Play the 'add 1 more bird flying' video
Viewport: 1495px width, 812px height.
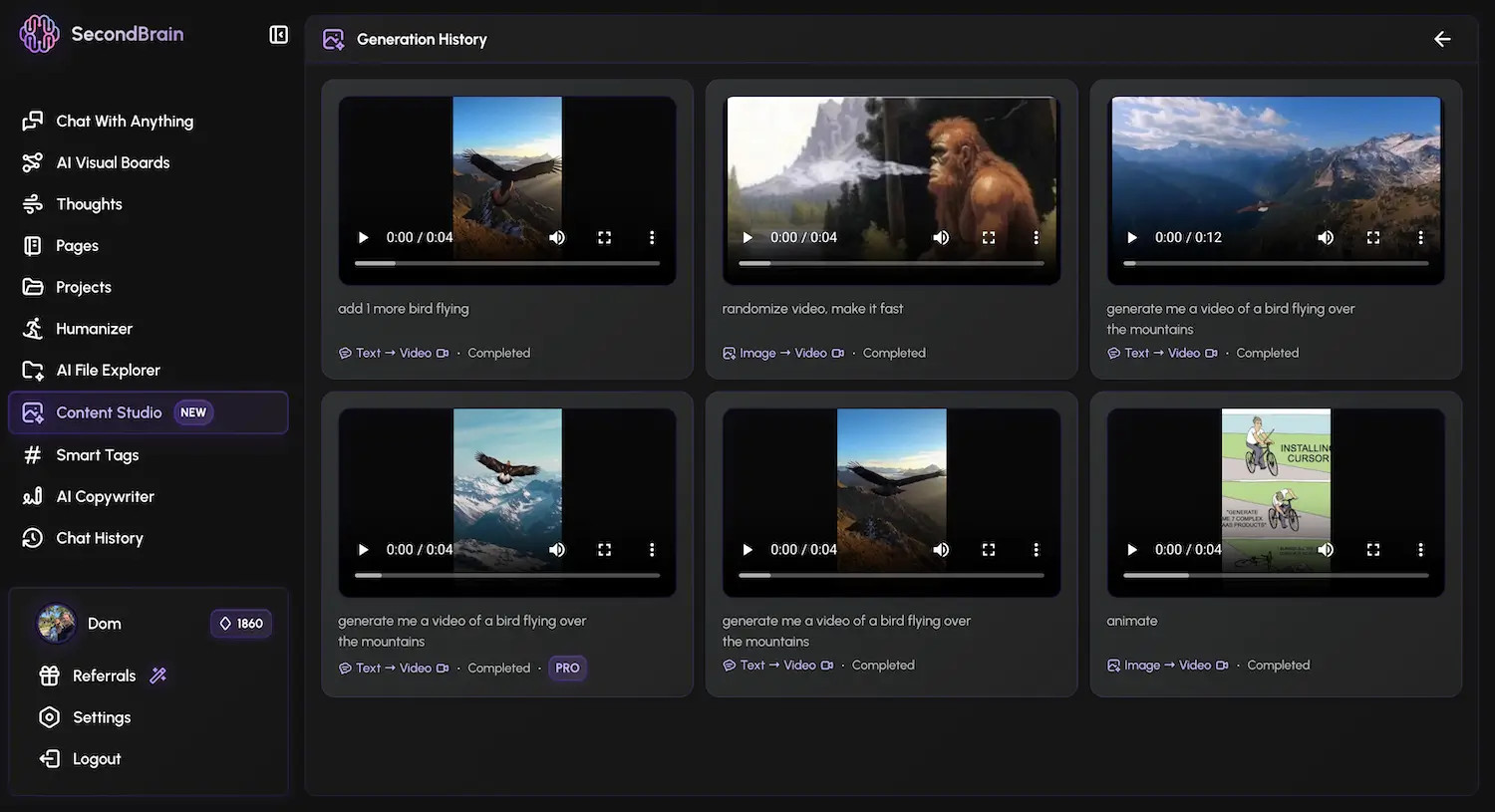(364, 237)
